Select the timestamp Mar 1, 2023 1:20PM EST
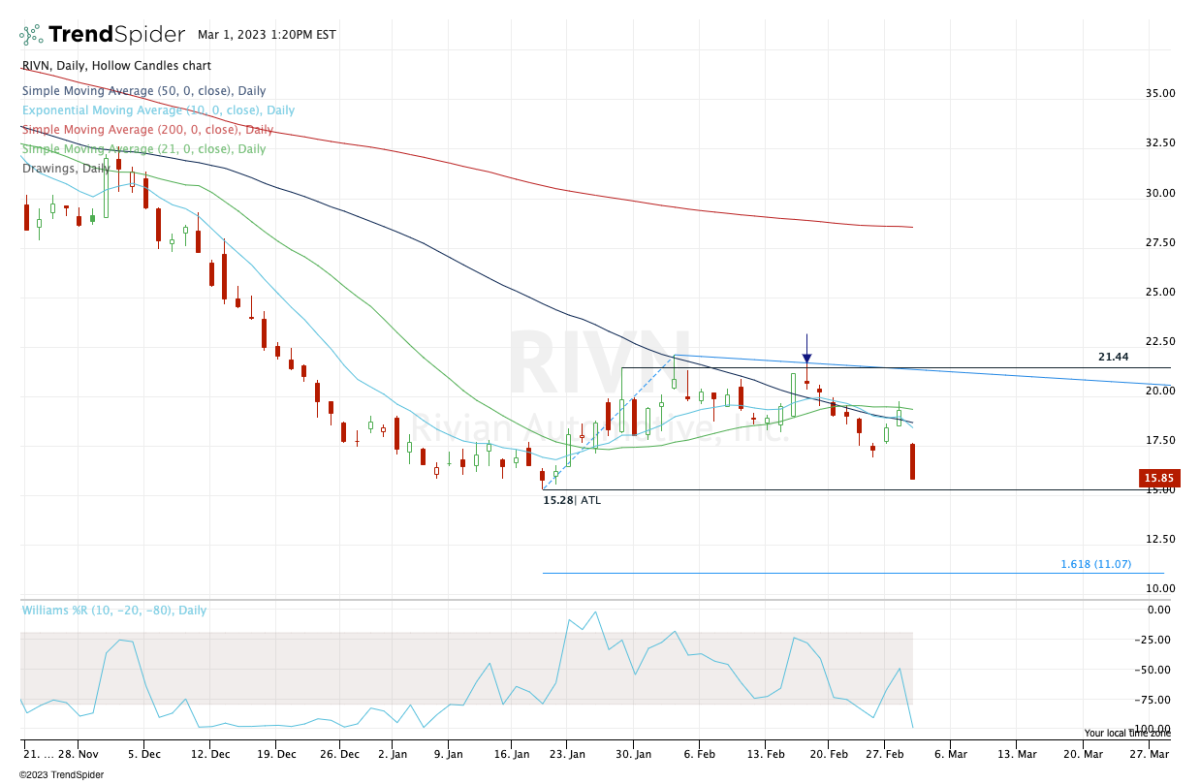Image resolution: width=1200 pixels, height=784 pixels. pos(267,35)
